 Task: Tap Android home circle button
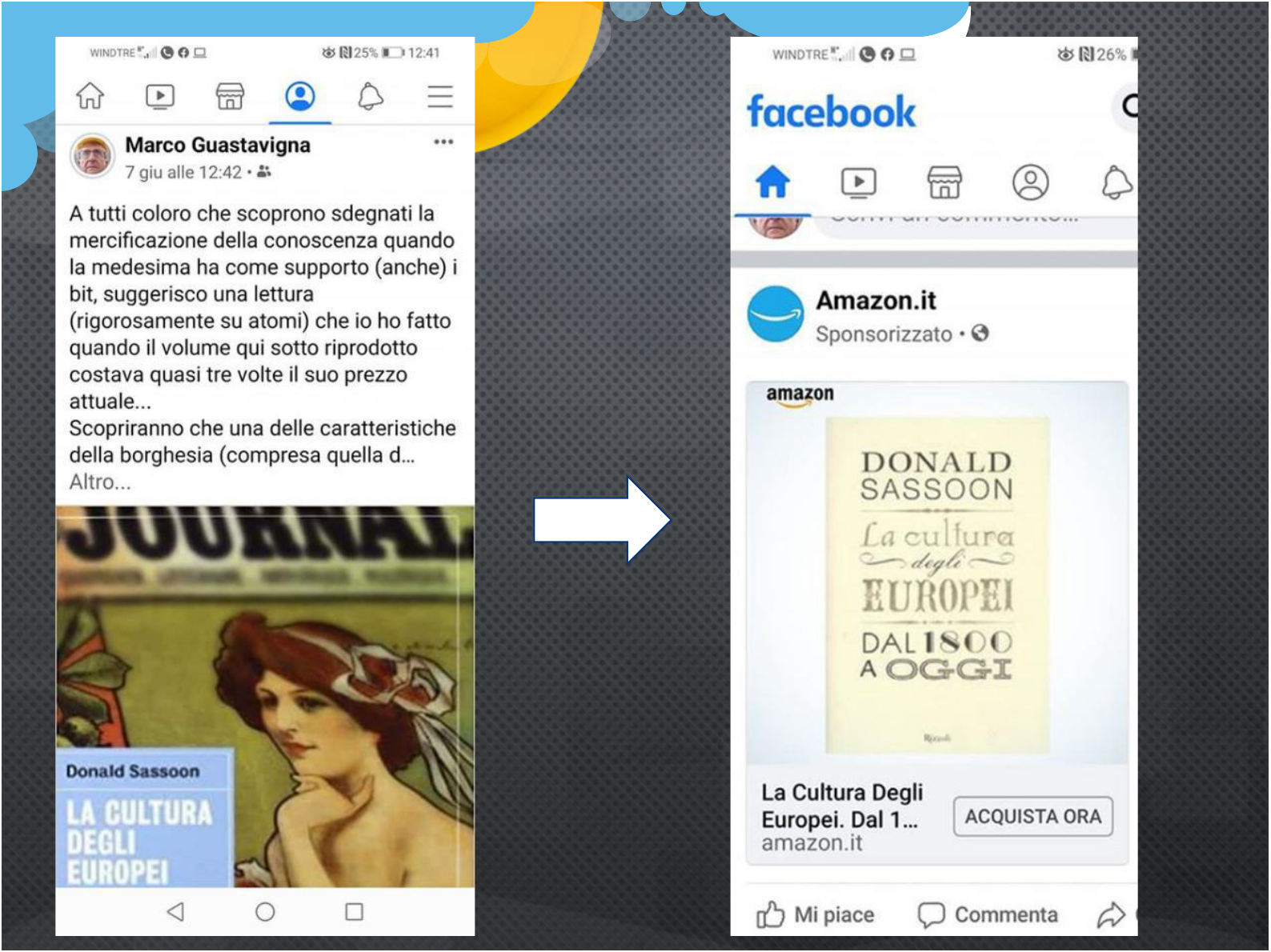pos(265,911)
